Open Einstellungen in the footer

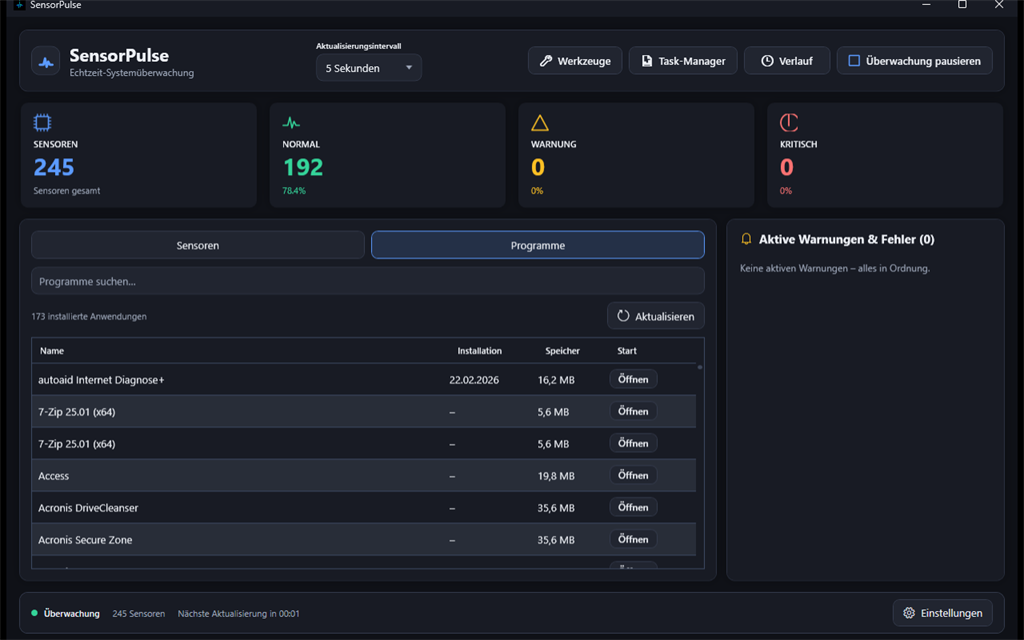942,613
